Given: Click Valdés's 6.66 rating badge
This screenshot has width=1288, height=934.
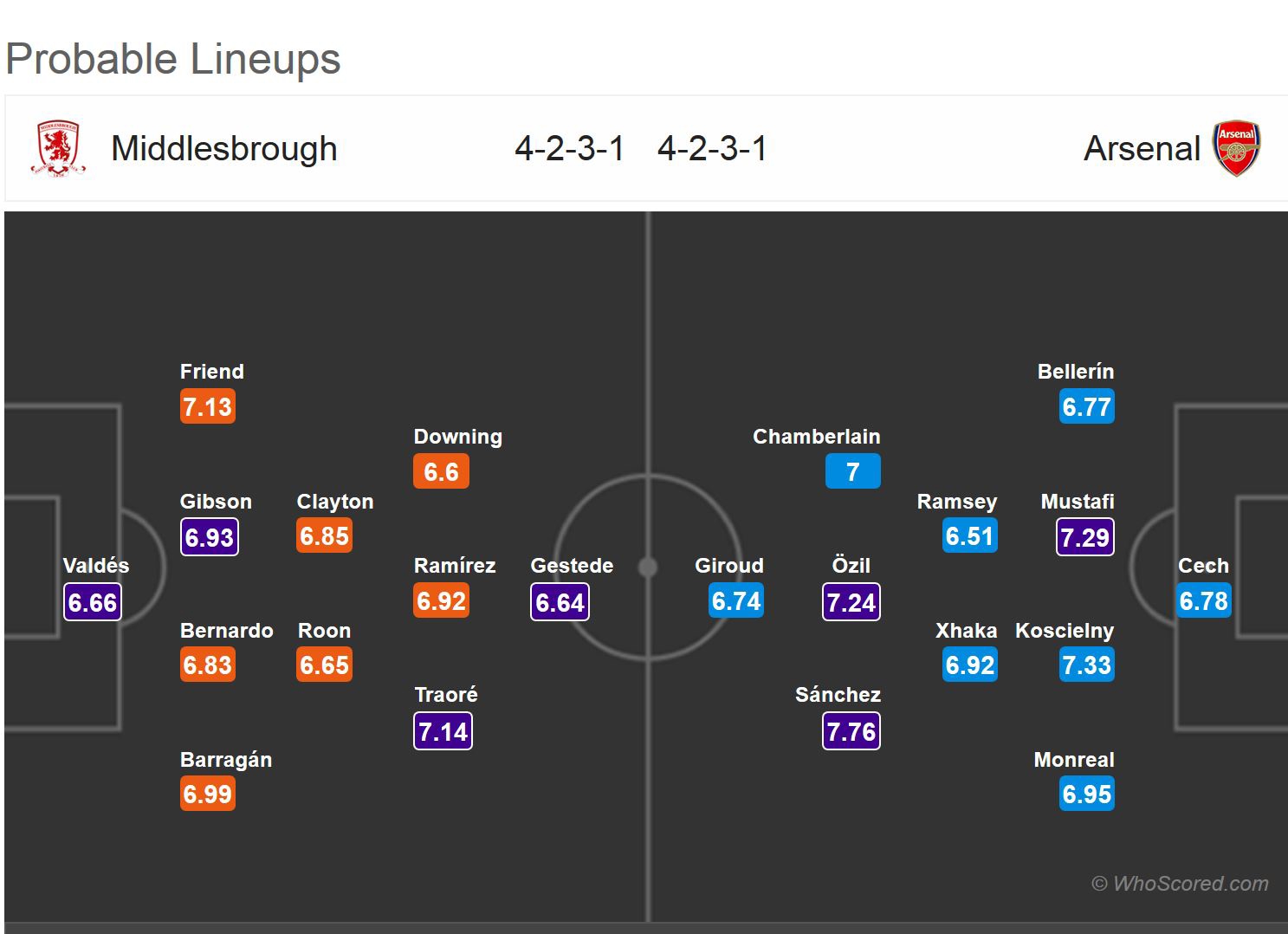Looking at the screenshot, I should [93, 602].
